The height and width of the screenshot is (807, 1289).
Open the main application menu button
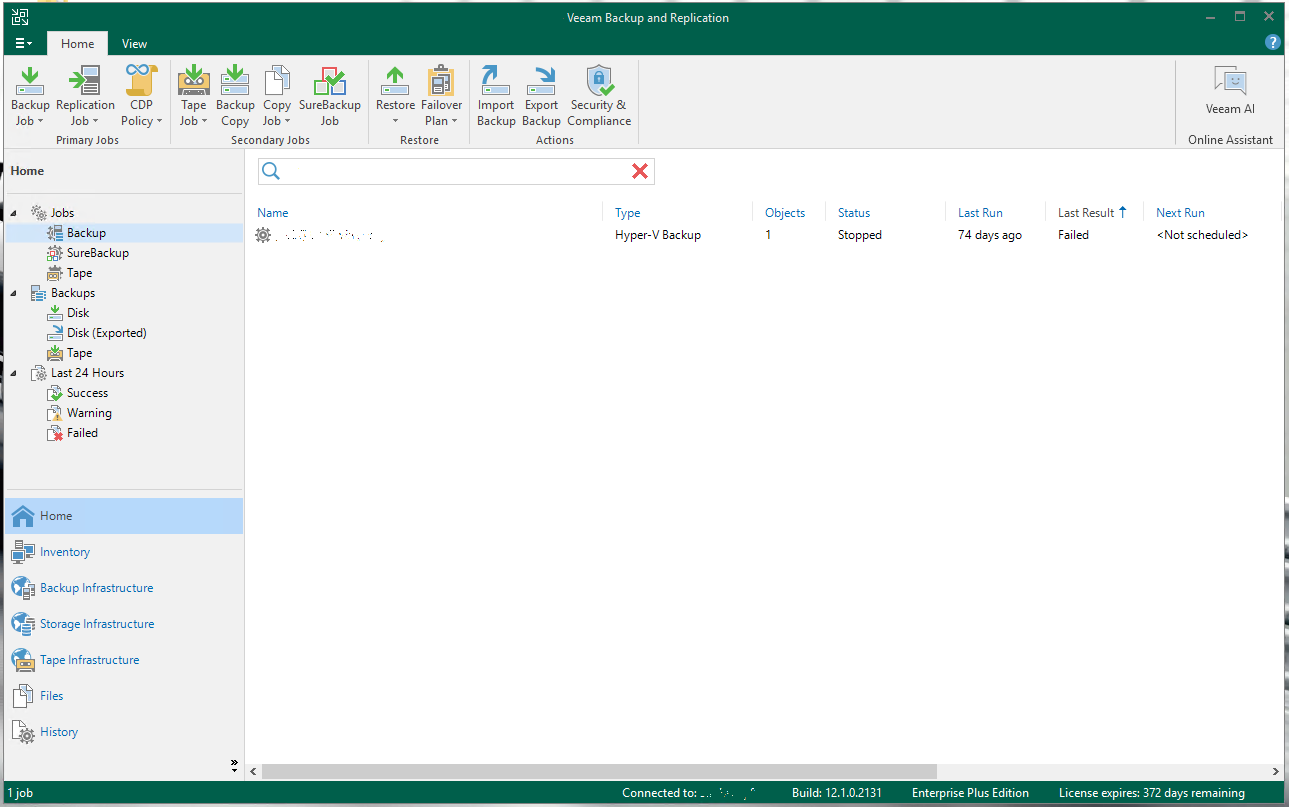click(x=24, y=44)
